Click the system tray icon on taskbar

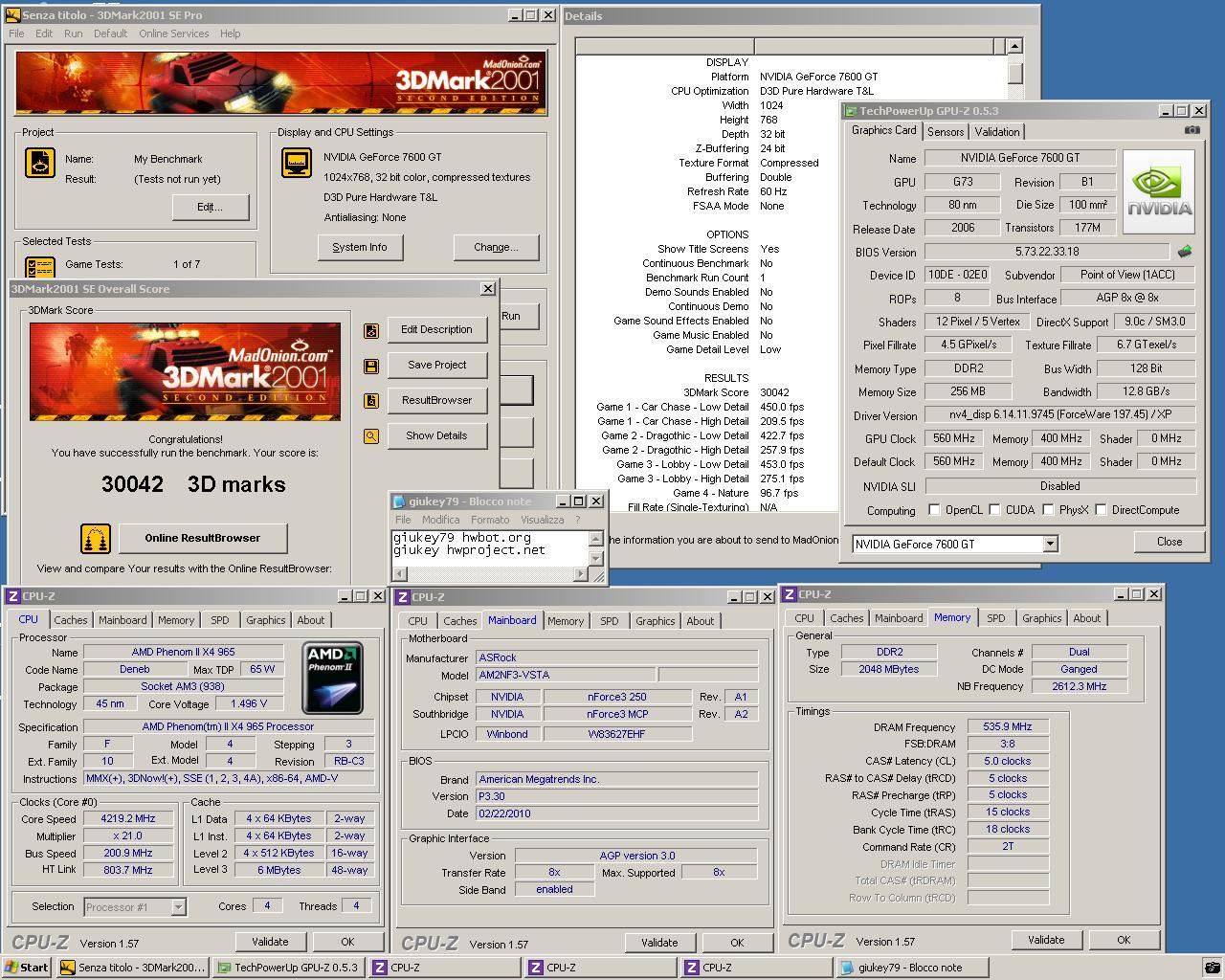[x=1212, y=968]
